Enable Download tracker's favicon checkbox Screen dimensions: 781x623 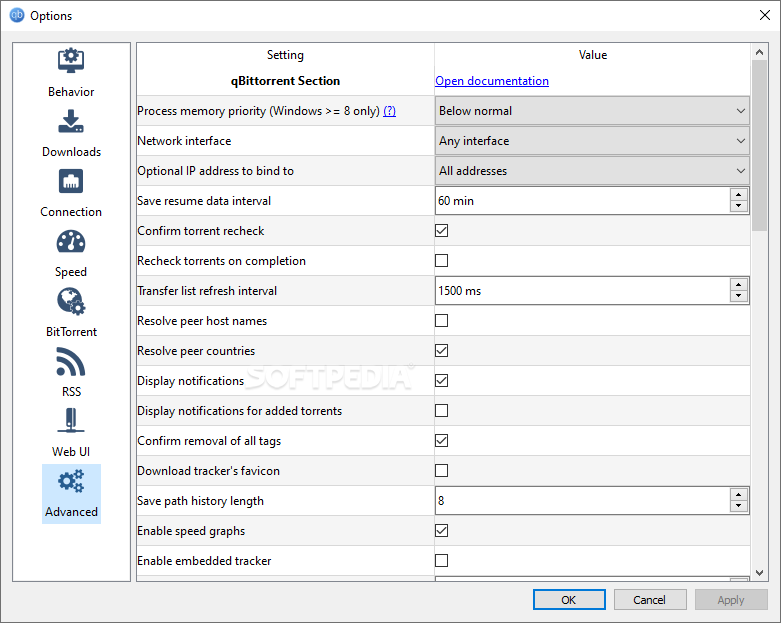[441, 471]
